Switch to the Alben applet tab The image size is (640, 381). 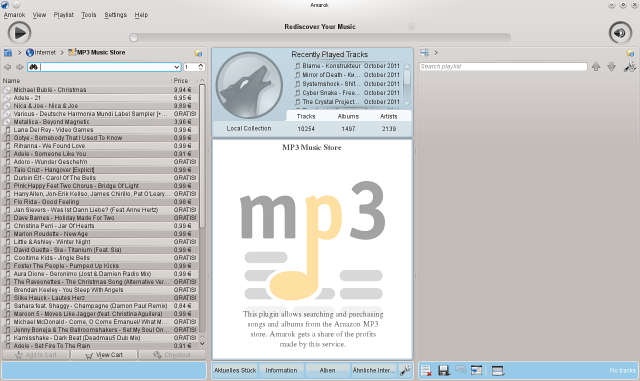[x=327, y=370]
